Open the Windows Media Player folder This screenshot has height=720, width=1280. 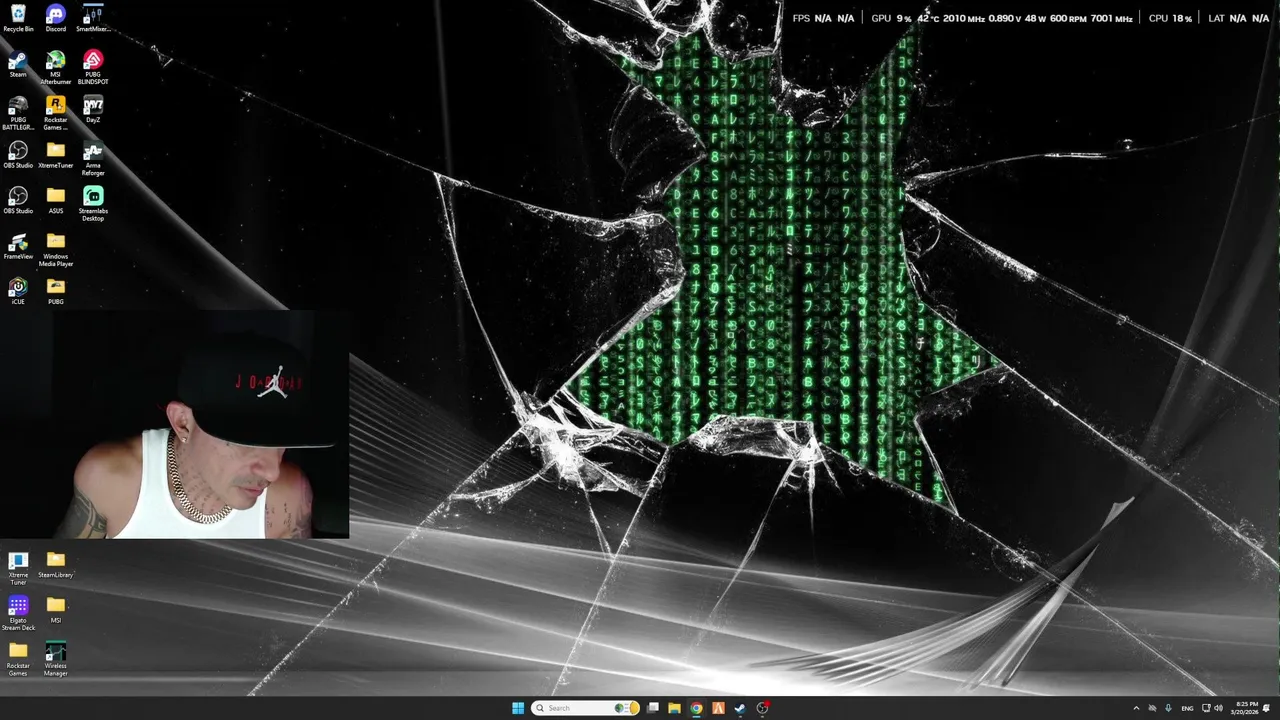(56, 250)
